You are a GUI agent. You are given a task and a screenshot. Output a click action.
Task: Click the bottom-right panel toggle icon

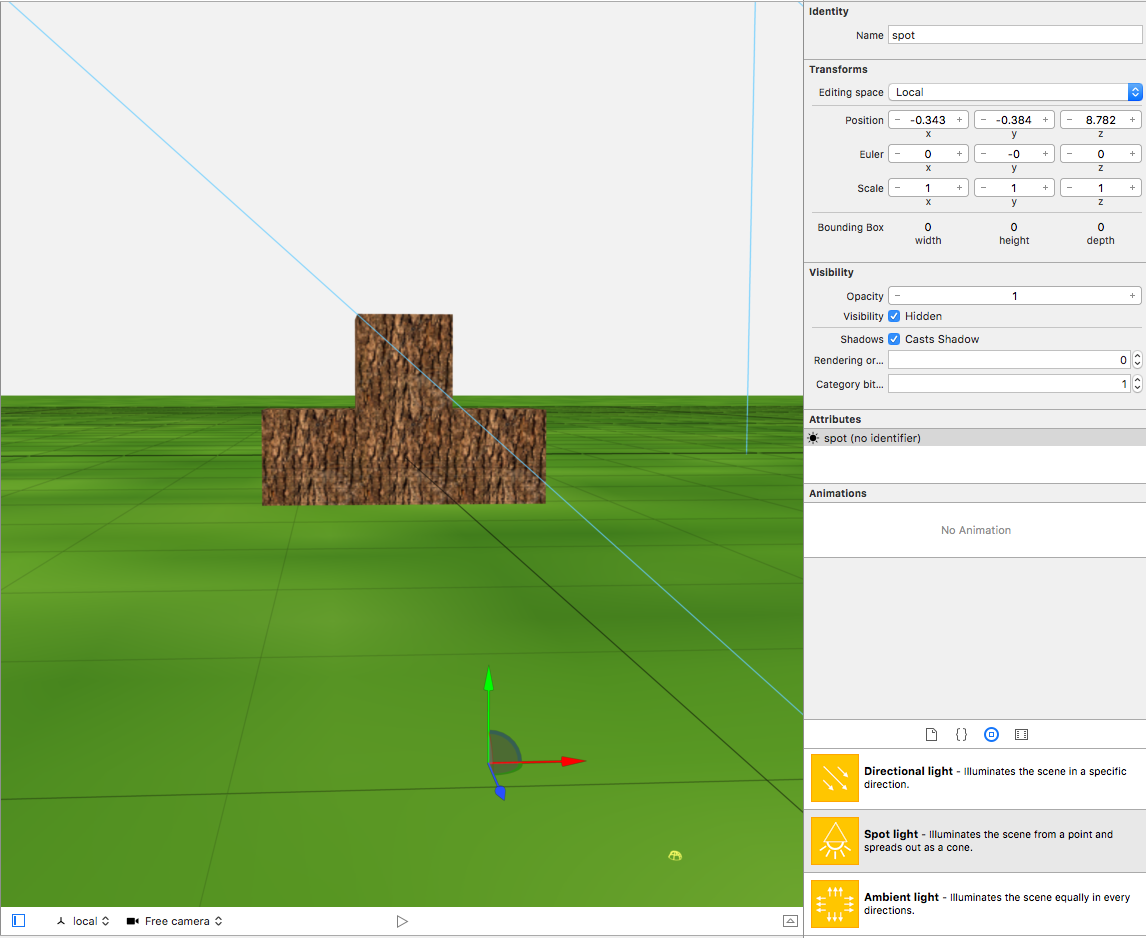click(x=790, y=921)
